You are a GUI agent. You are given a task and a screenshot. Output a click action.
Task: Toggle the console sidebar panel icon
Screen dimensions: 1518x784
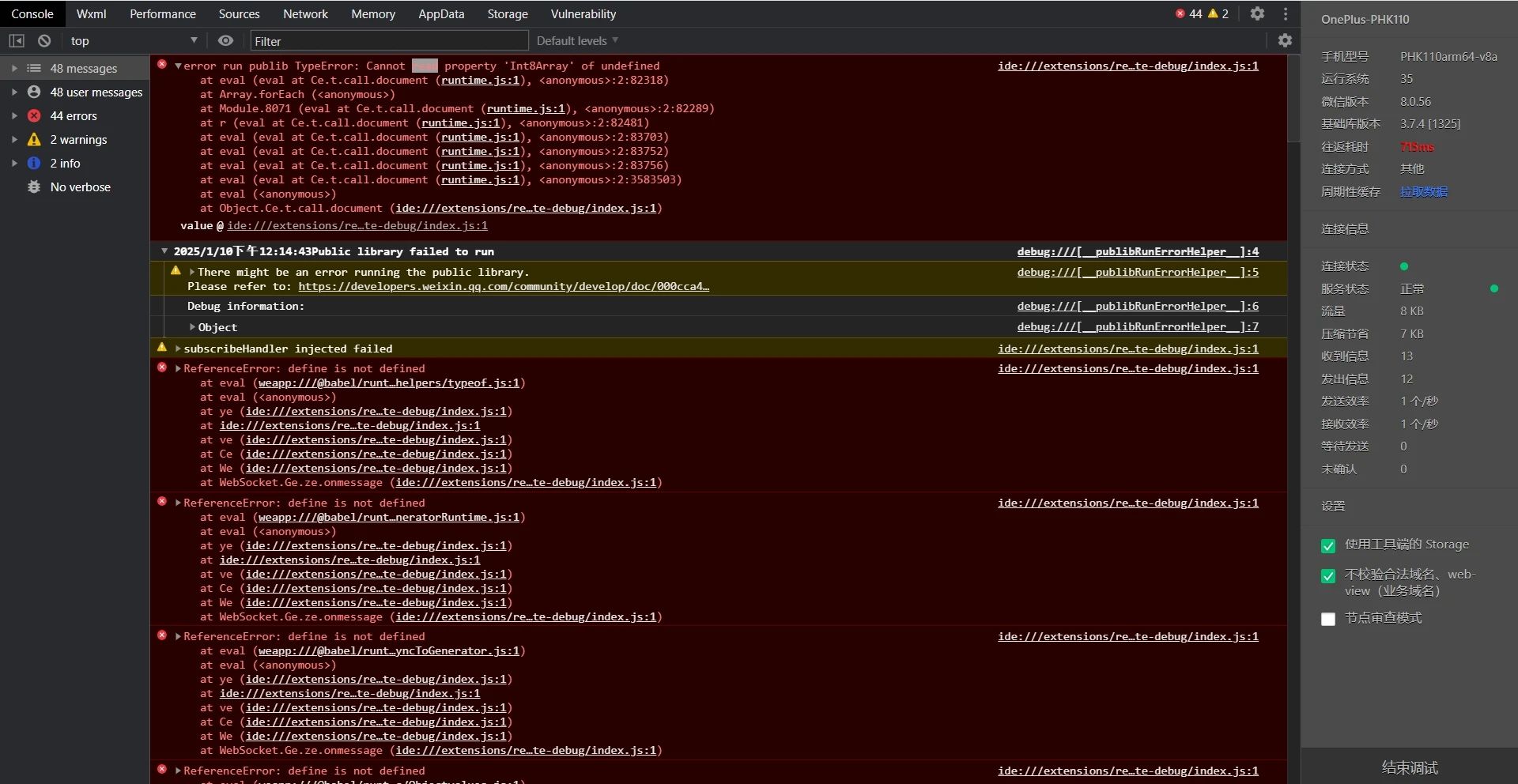click(17, 40)
